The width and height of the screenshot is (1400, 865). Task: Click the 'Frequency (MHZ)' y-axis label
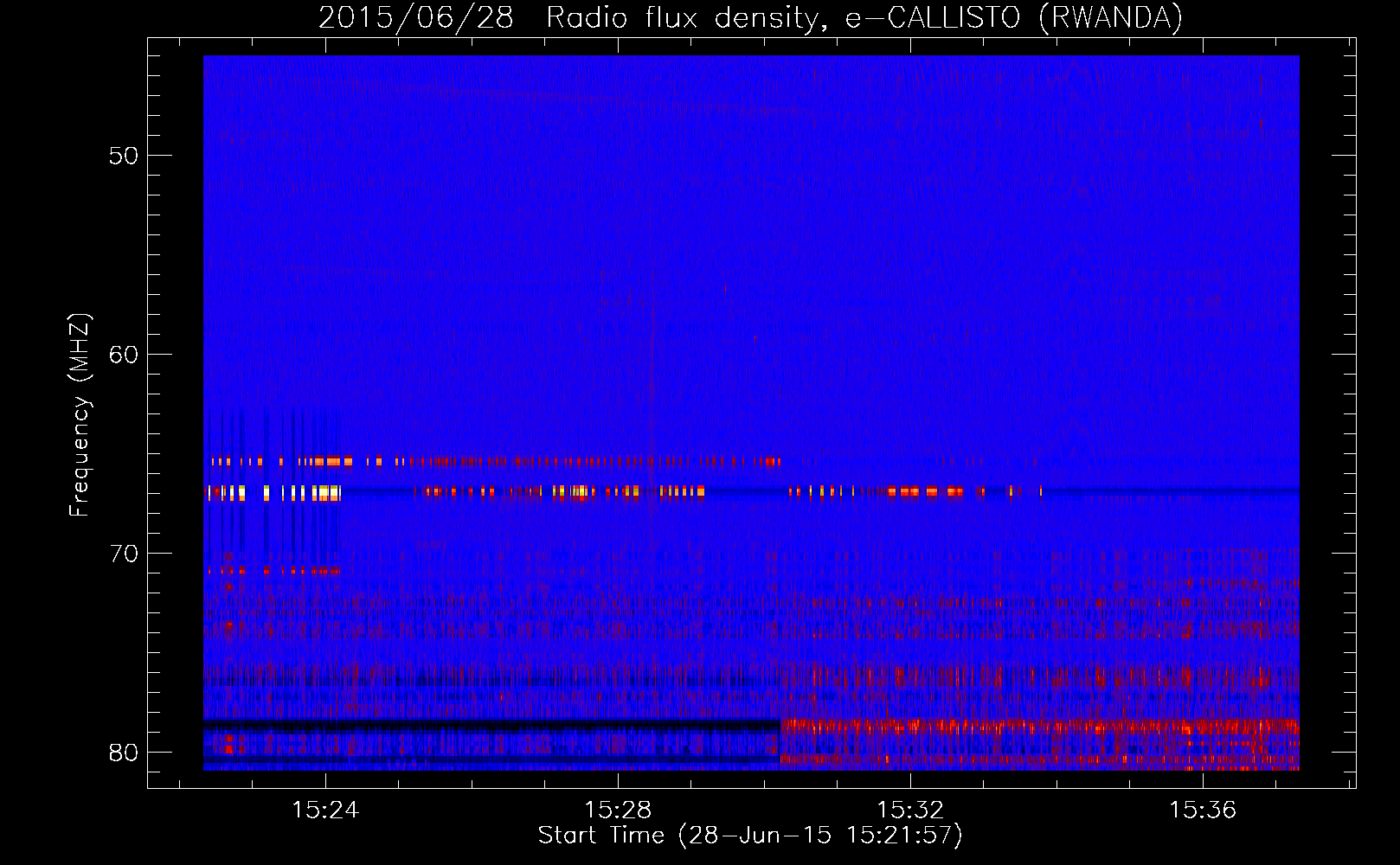[80, 415]
